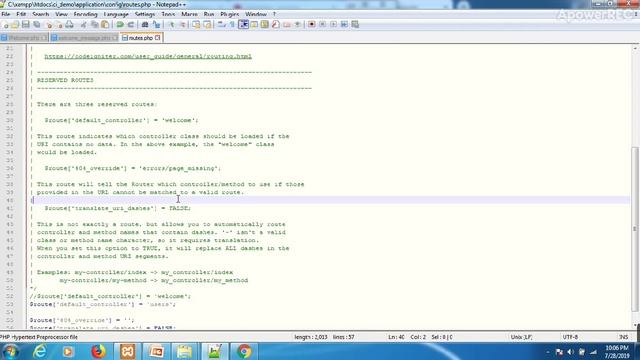
Task: Open the Language menu
Action: (116, 14)
